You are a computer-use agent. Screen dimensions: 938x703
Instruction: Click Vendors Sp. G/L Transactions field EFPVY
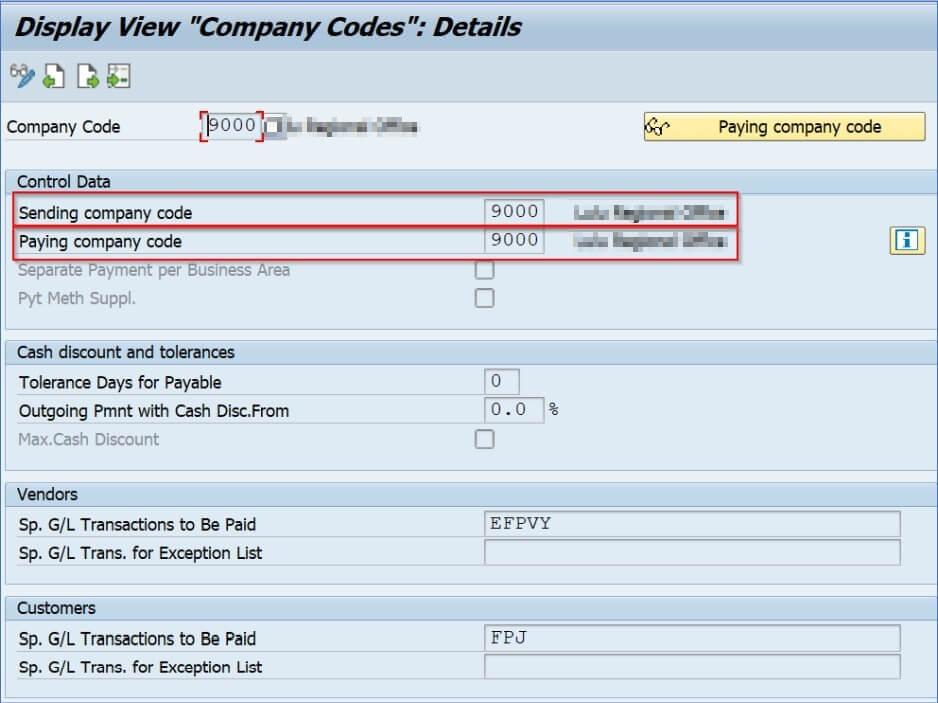click(x=692, y=524)
